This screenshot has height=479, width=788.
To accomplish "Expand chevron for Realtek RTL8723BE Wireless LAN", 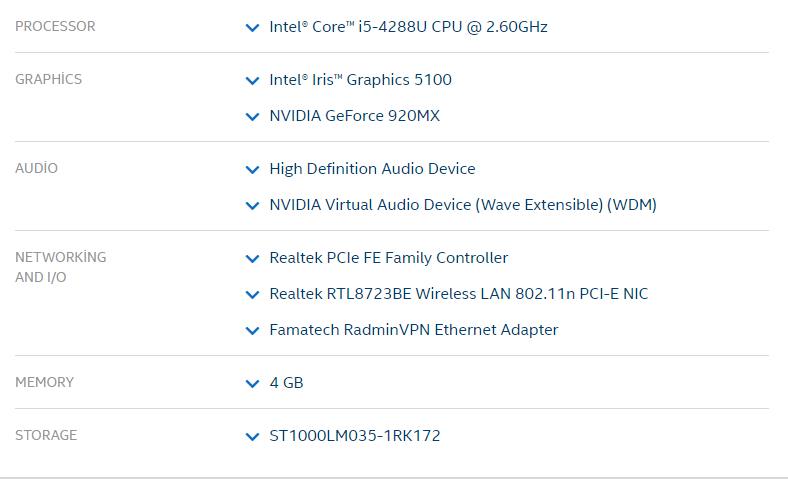I will point(252,295).
